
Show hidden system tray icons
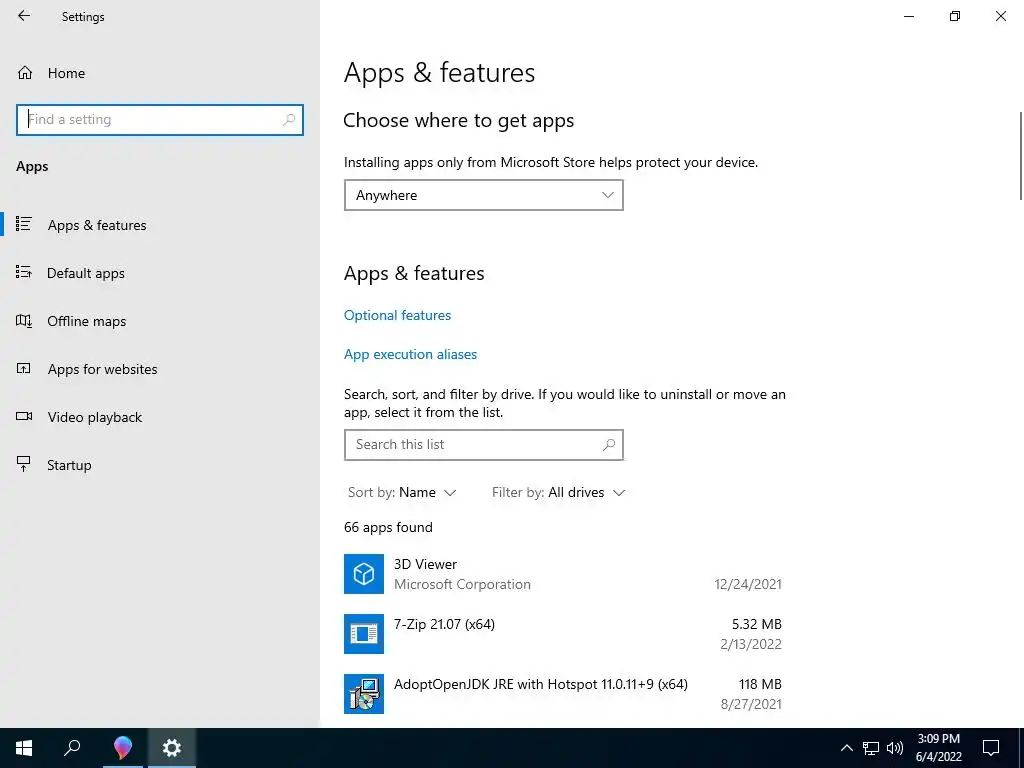pyautogui.click(x=846, y=748)
